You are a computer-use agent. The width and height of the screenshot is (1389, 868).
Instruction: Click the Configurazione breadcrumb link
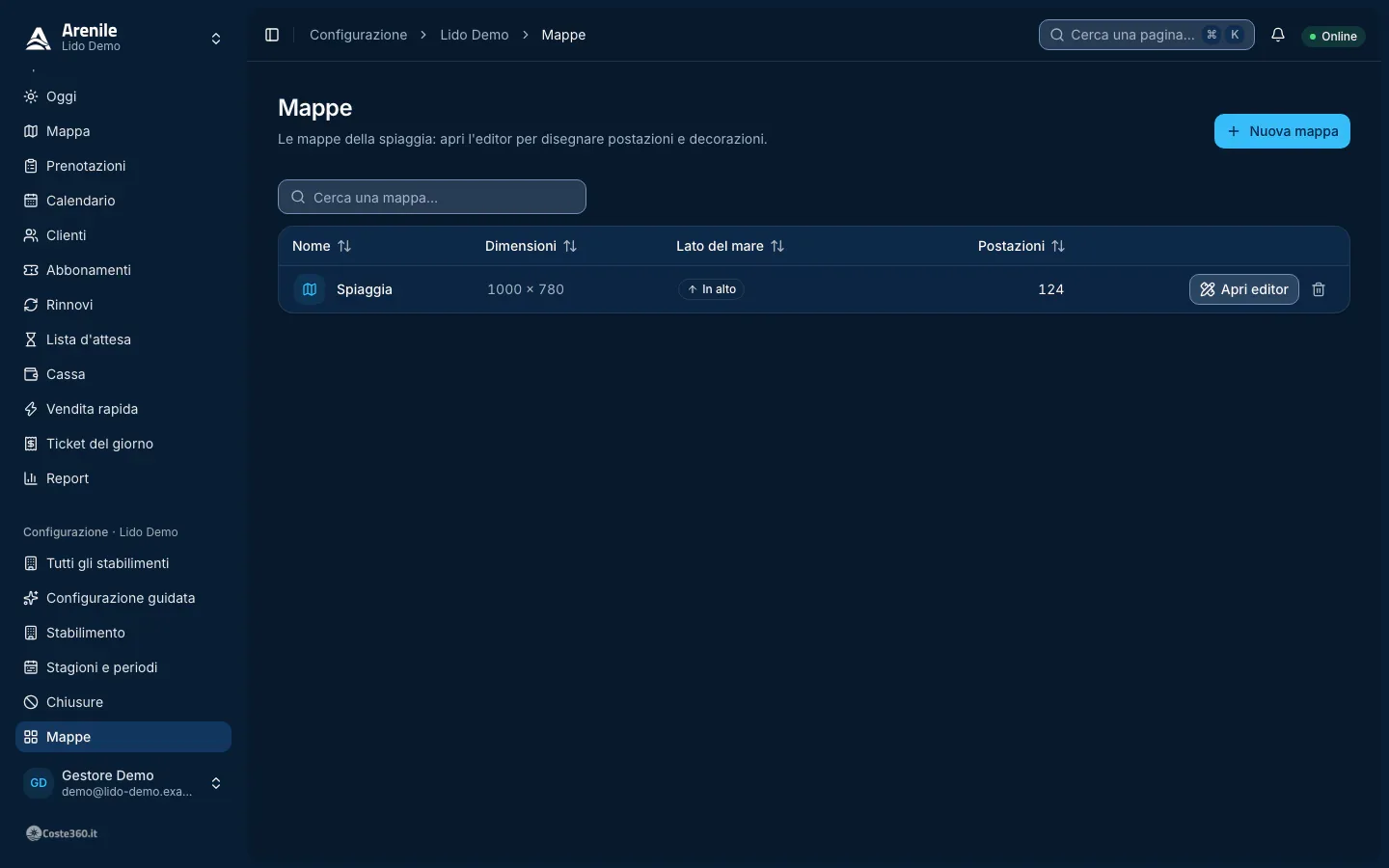359,35
